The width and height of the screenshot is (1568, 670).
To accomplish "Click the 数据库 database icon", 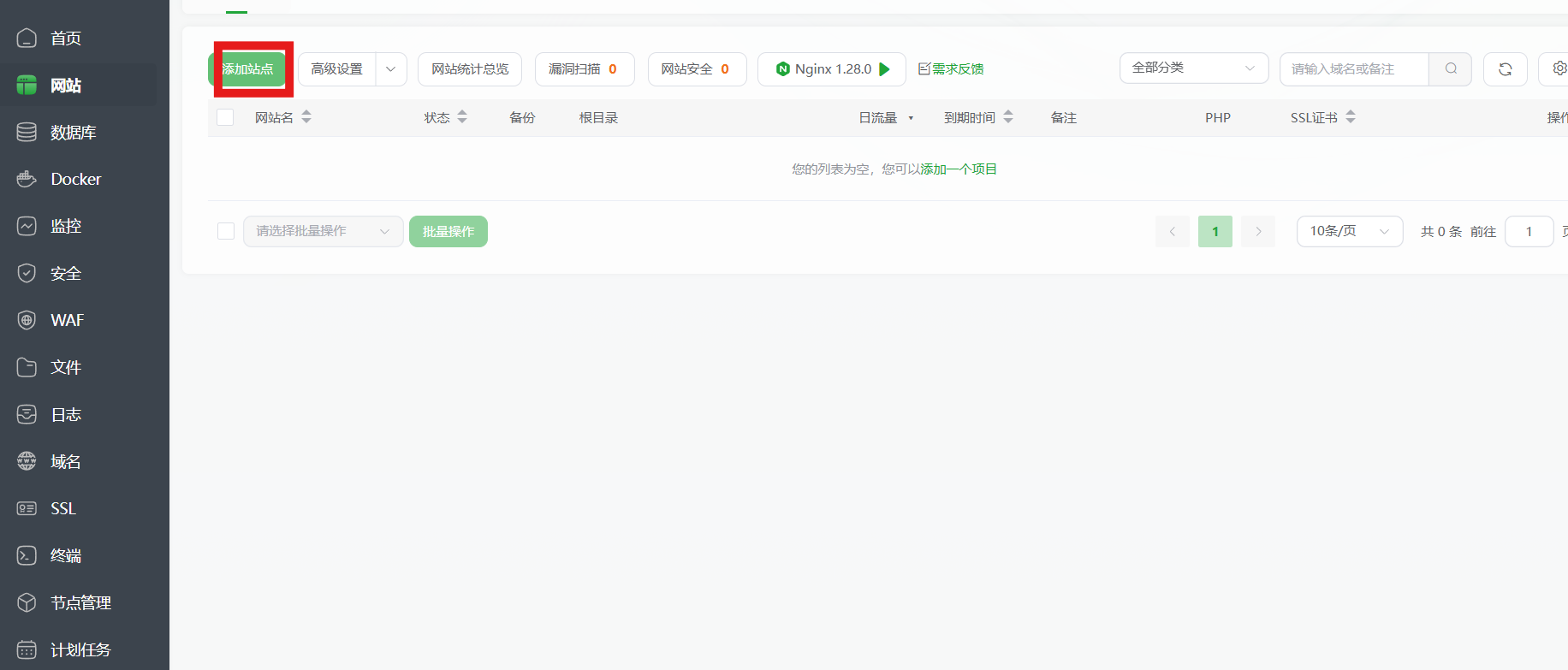I will tap(27, 132).
